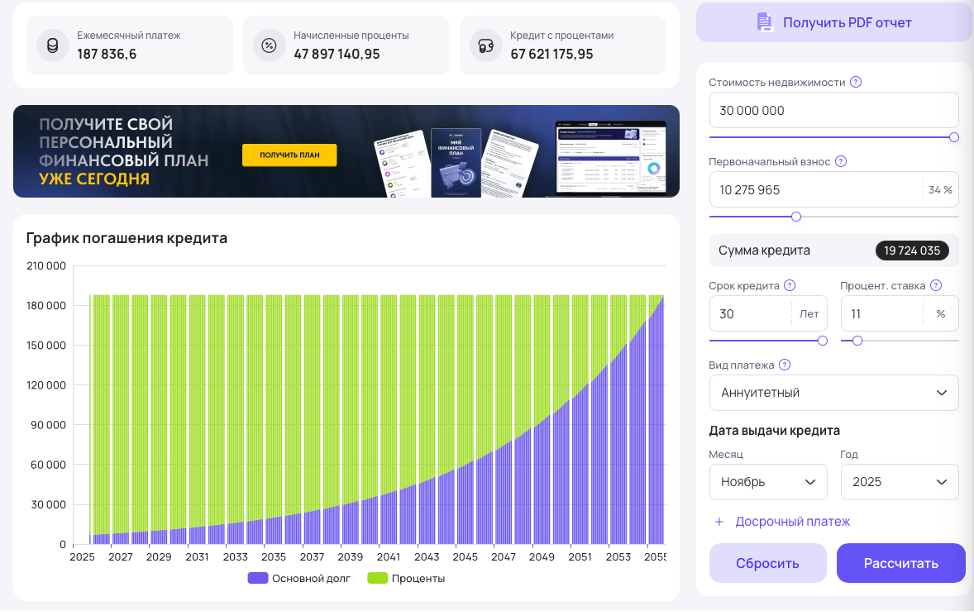Click the chart title График погашения кредита
This screenshot has width=974, height=612.
click(127, 238)
